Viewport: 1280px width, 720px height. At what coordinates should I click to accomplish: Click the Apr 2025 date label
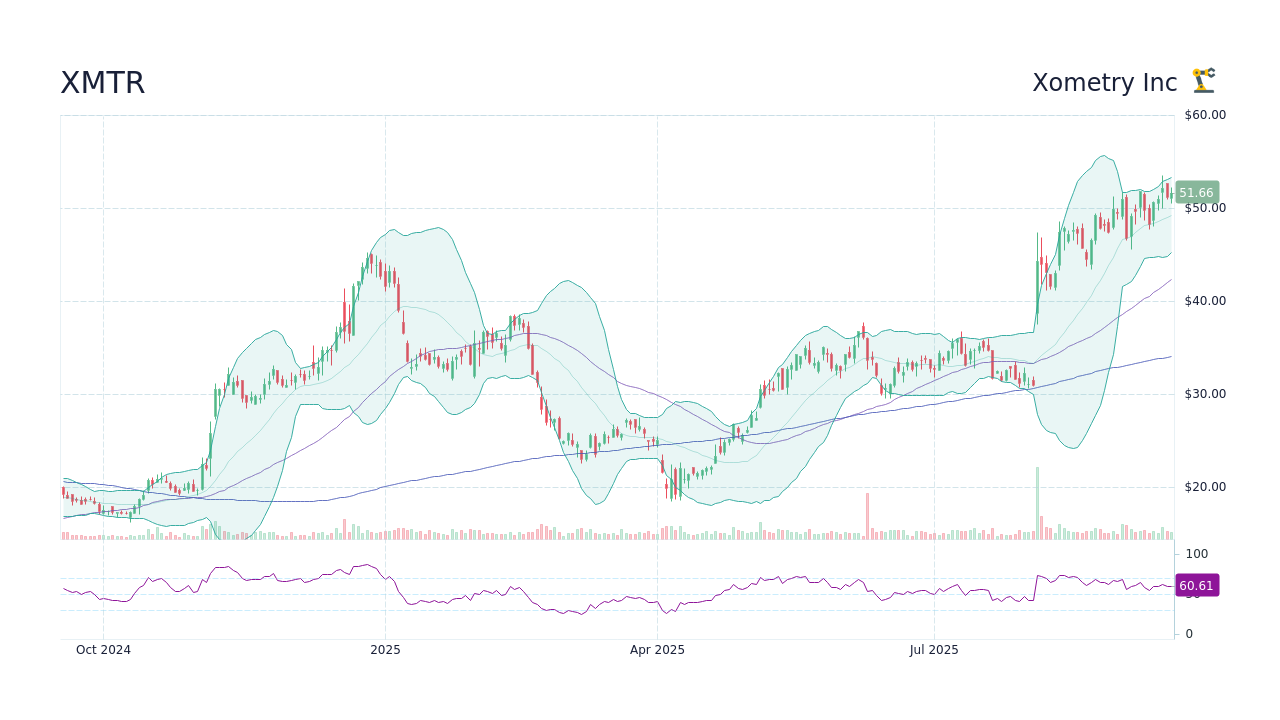657,650
